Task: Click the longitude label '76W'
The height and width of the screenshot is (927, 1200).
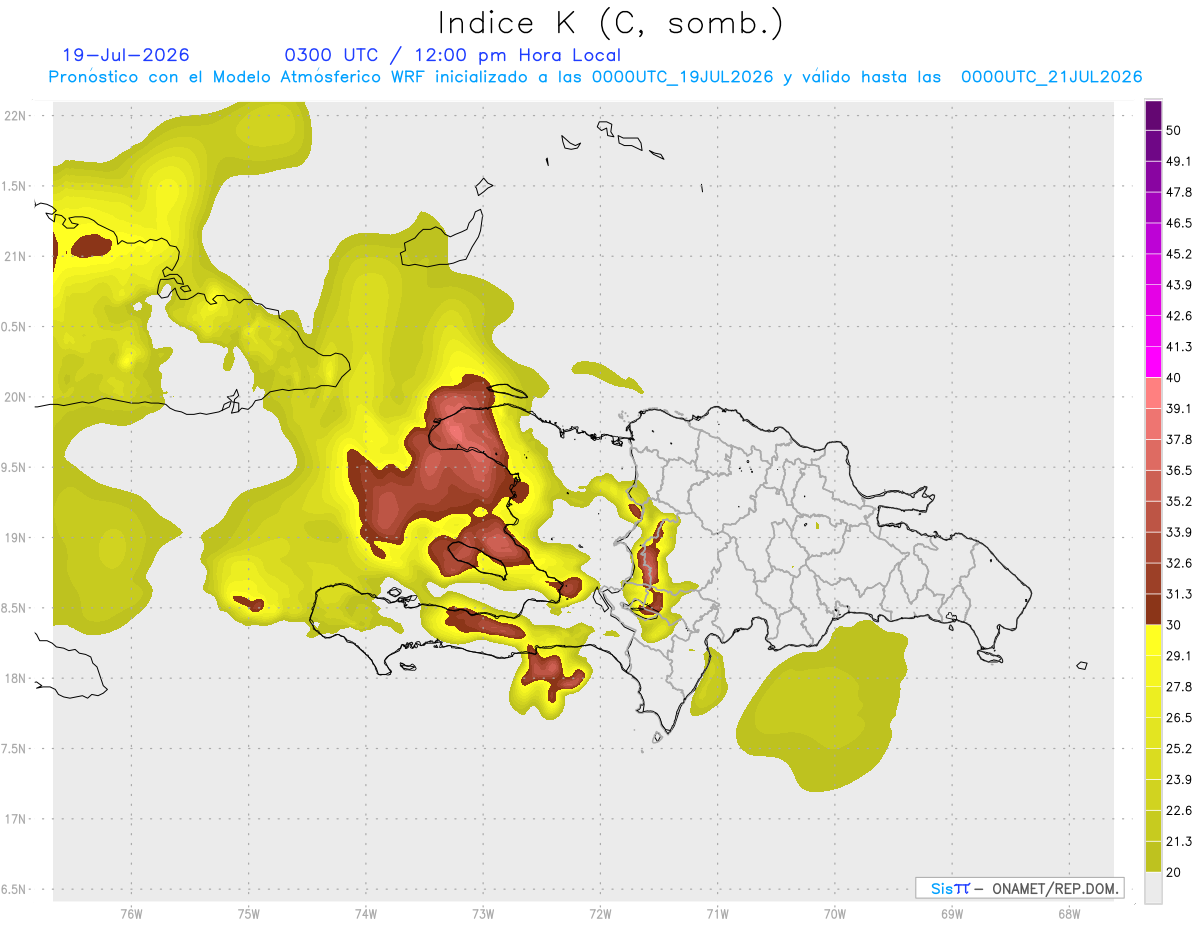Action: pyautogui.click(x=131, y=914)
